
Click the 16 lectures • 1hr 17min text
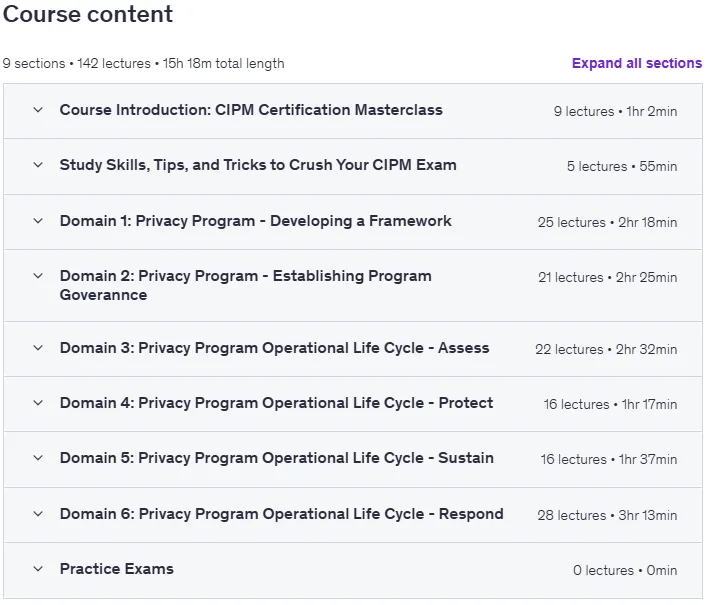610,404
